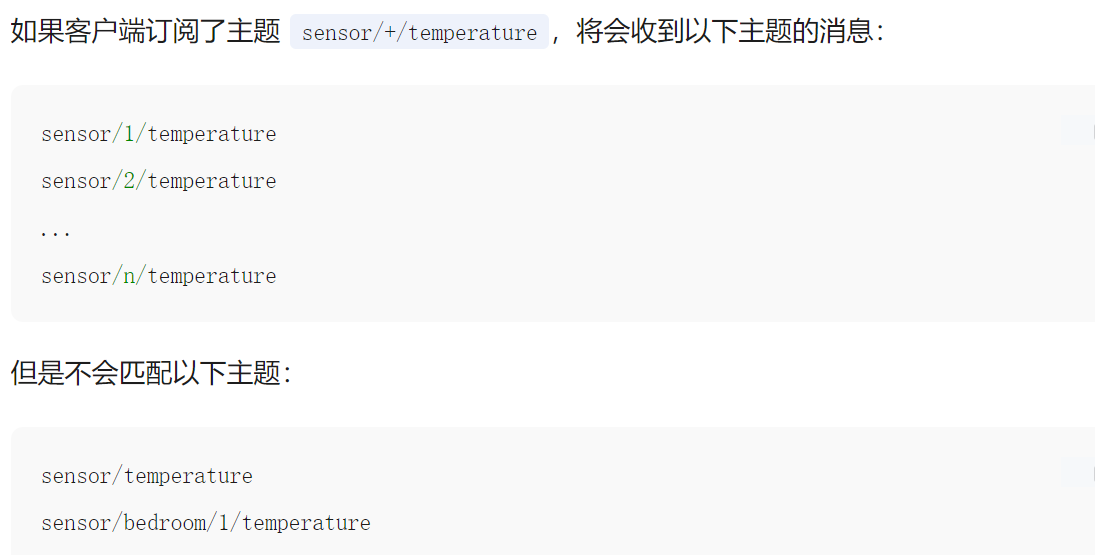Click the green letter n in topic line

click(130, 276)
